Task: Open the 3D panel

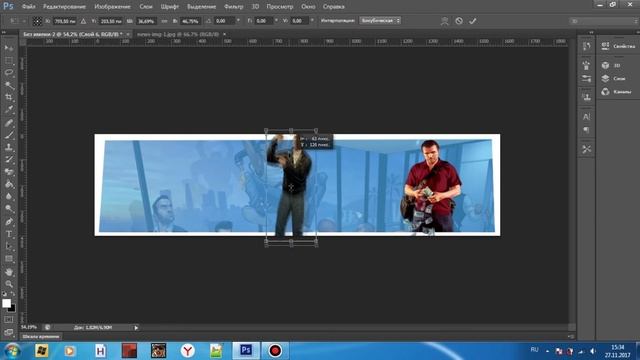Action: point(611,65)
